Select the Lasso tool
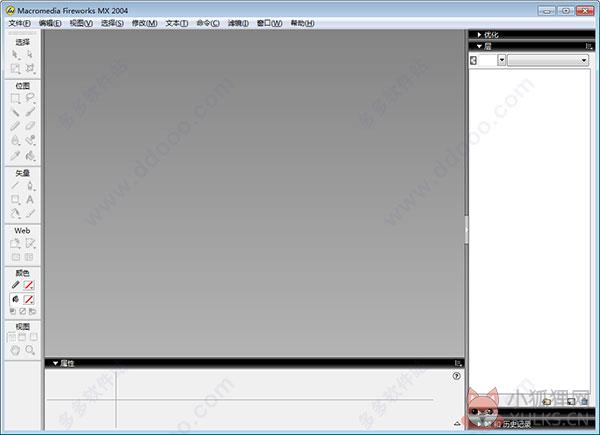 pos(30,99)
